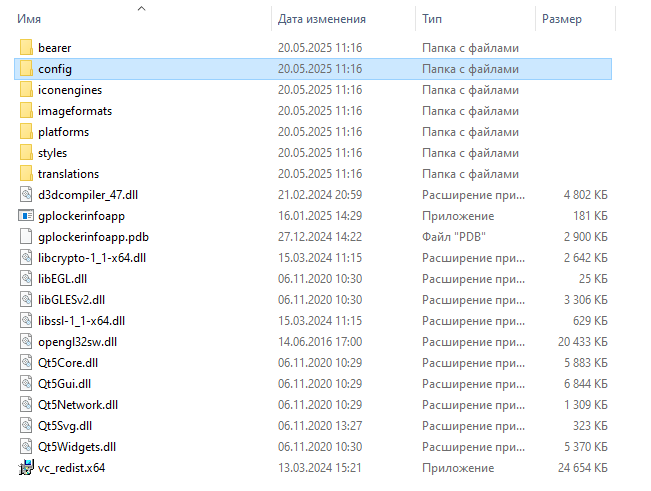Select the iconengines folder name
This screenshot has width=651, height=491.
70,90
